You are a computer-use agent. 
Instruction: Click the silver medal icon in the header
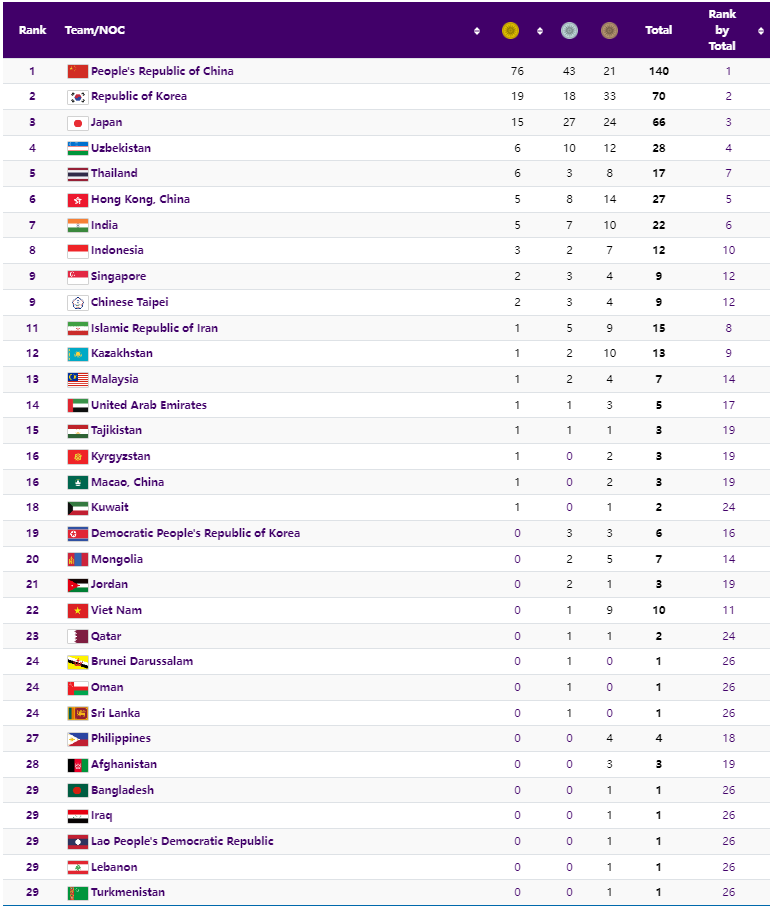point(570,31)
